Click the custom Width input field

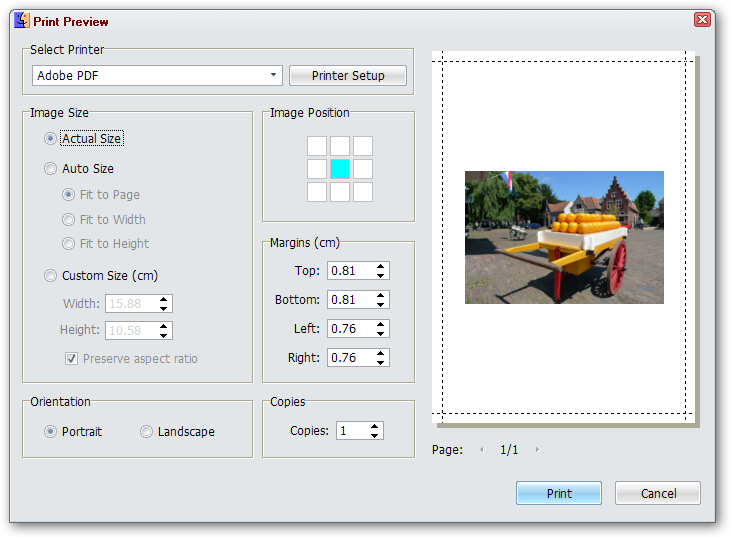[x=131, y=304]
